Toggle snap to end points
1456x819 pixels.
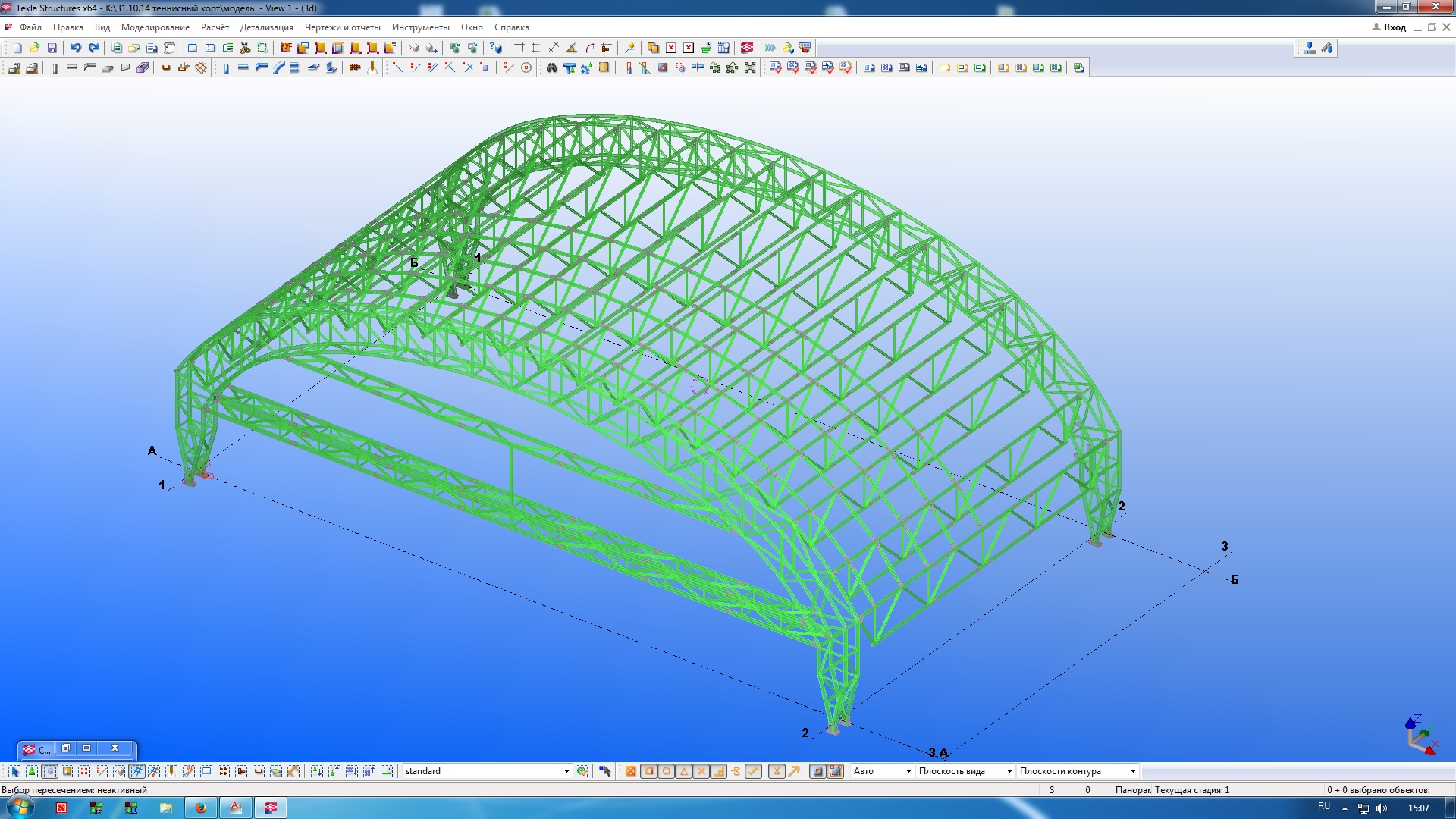pyautogui.click(x=648, y=771)
